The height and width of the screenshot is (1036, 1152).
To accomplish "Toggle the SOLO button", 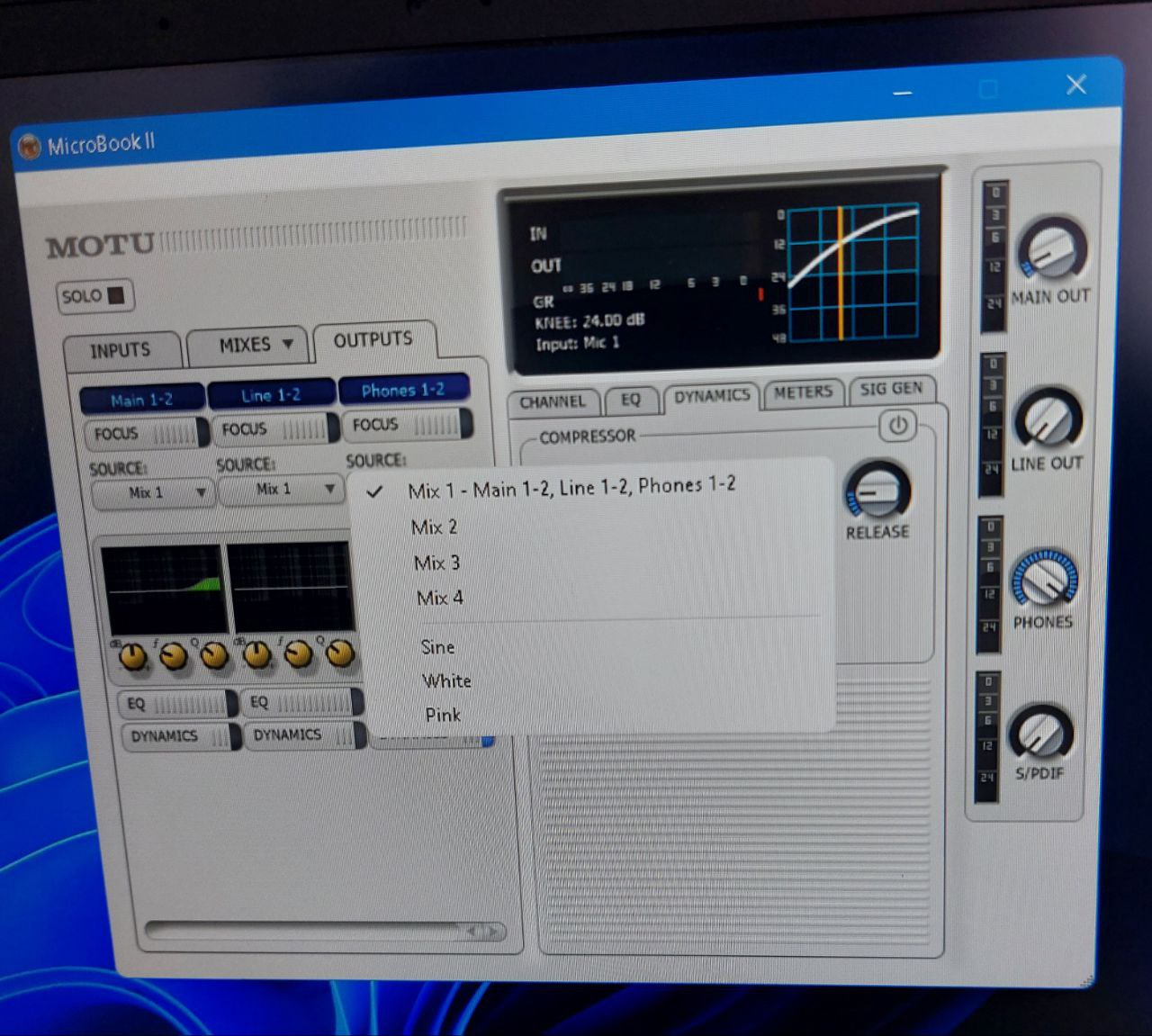I will tap(94, 295).
